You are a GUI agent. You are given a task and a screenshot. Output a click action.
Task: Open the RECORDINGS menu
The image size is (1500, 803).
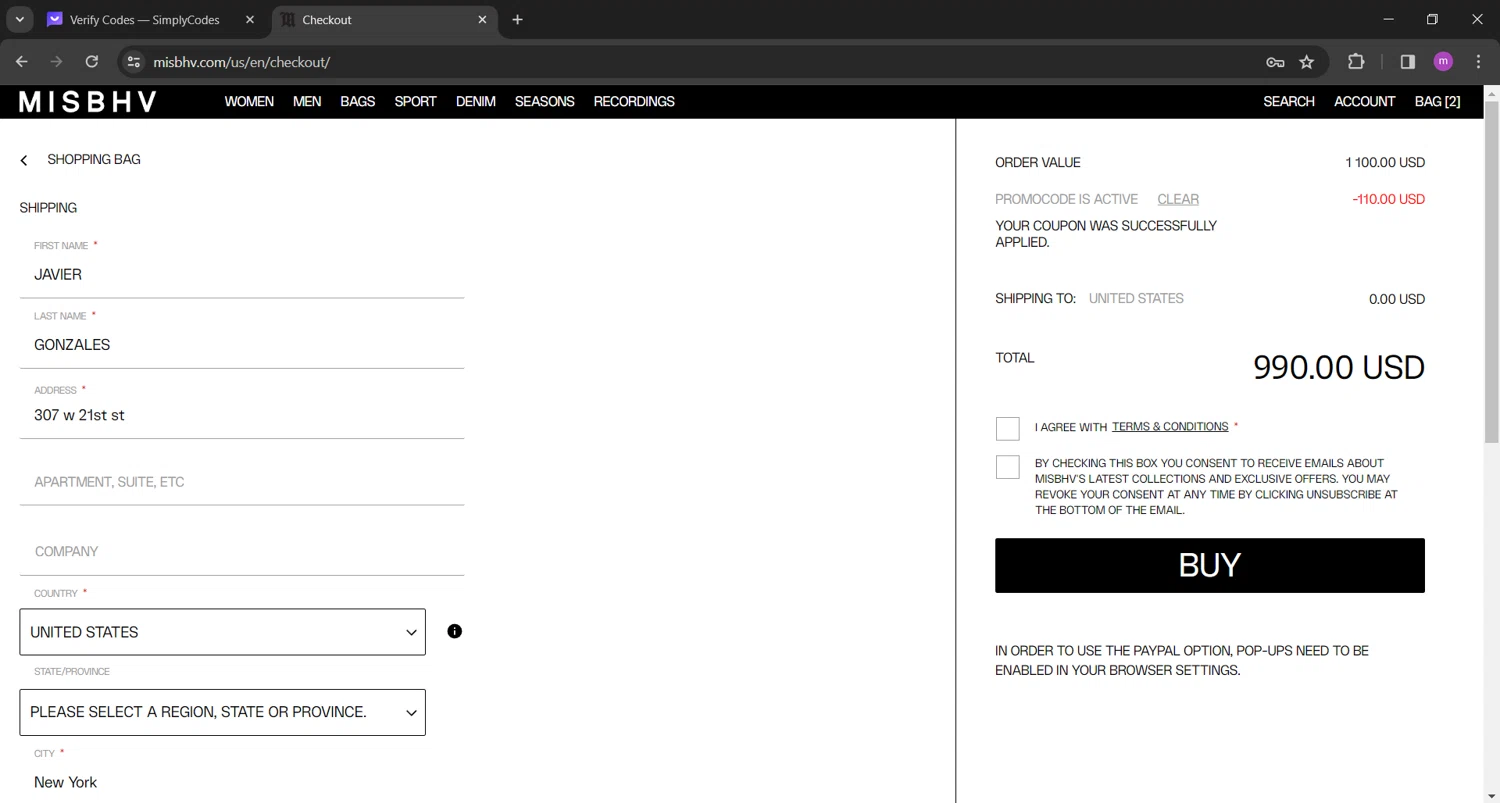pyautogui.click(x=634, y=101)
